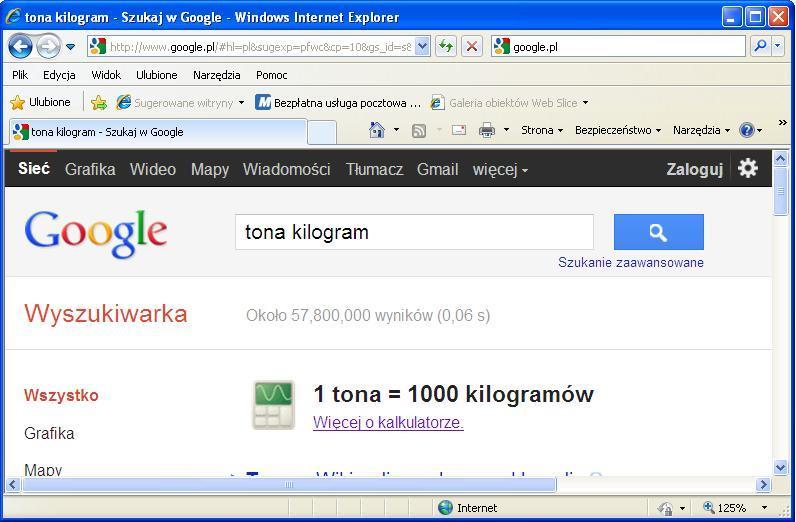The height and width of the screenshot is (522, 796).
Task: Open the Edycja menu
Action: point(59,75)
